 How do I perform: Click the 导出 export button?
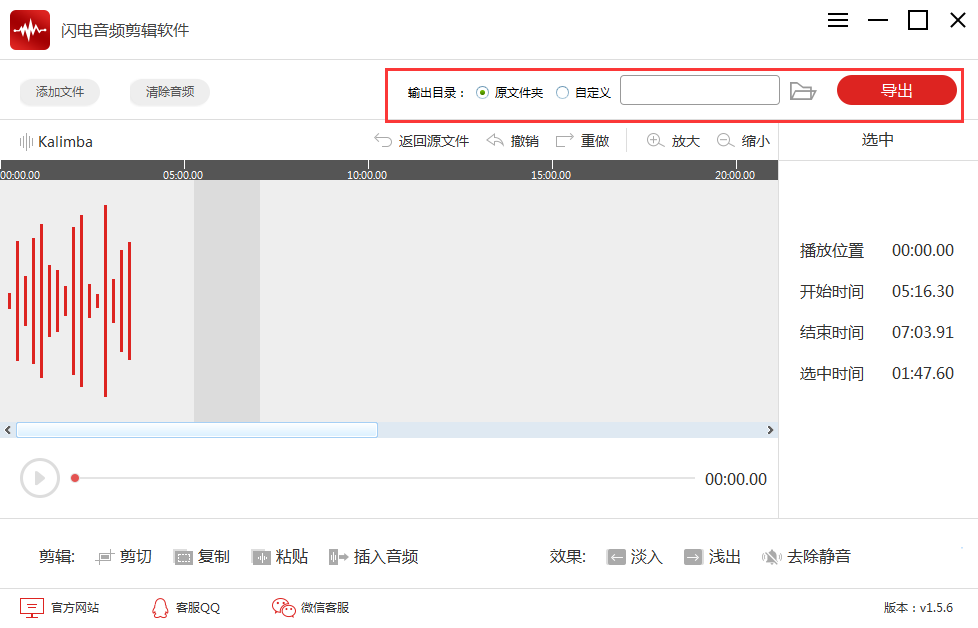pos(896,90)
